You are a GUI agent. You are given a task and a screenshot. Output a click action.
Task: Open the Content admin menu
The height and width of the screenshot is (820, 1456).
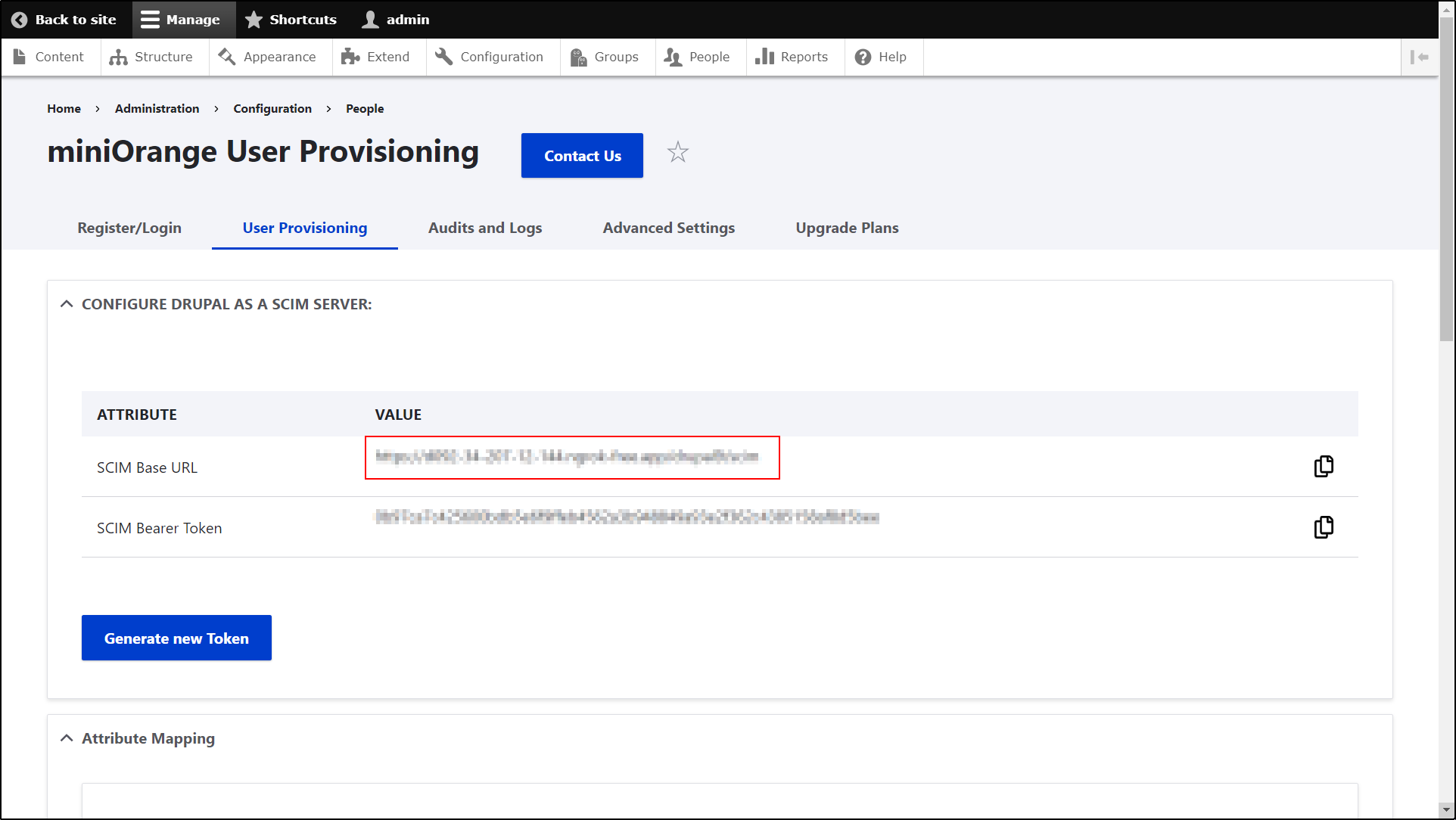point(49,57)
